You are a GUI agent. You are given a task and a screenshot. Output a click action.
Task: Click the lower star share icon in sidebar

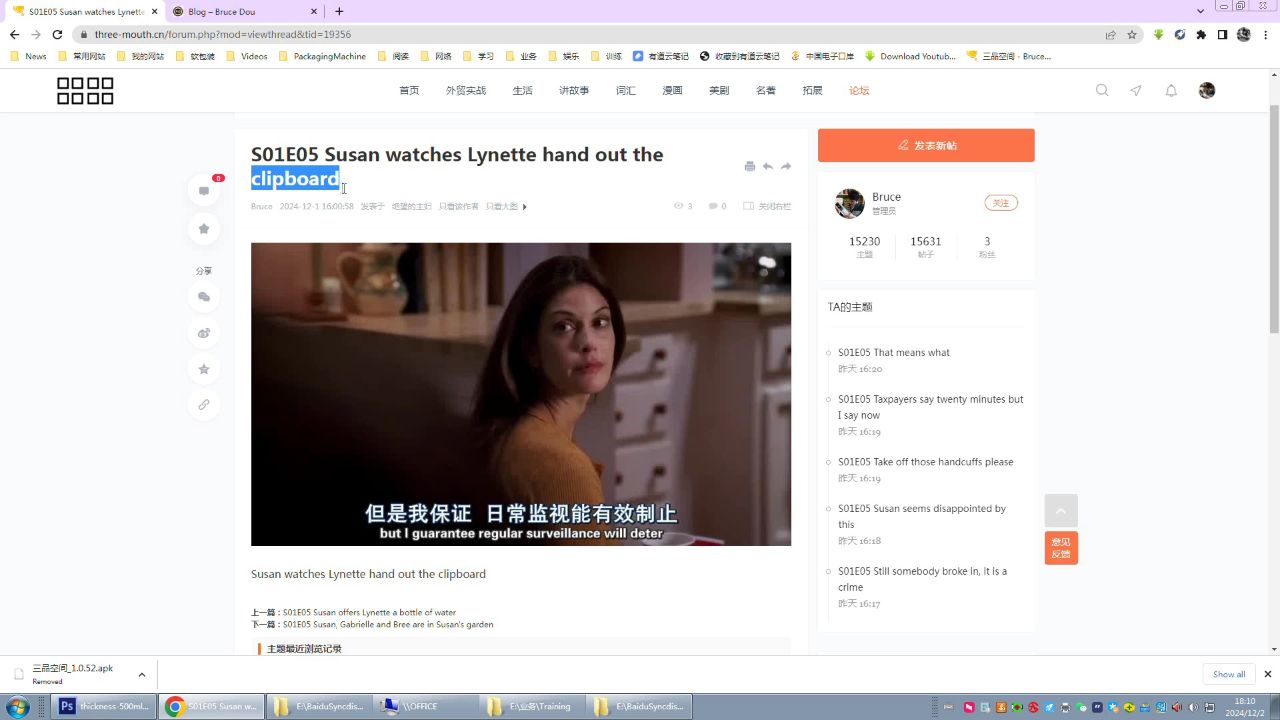(x=204, y=369)
